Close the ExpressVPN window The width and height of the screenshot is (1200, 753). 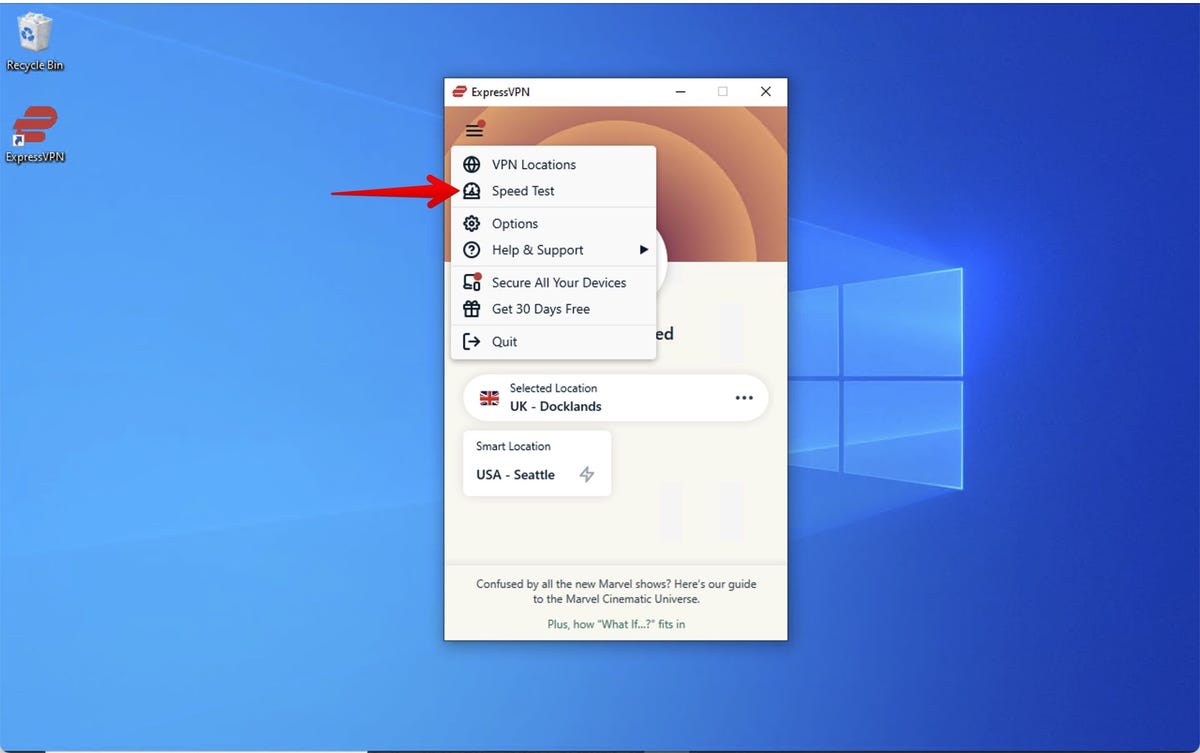click(x=766, y=92)
